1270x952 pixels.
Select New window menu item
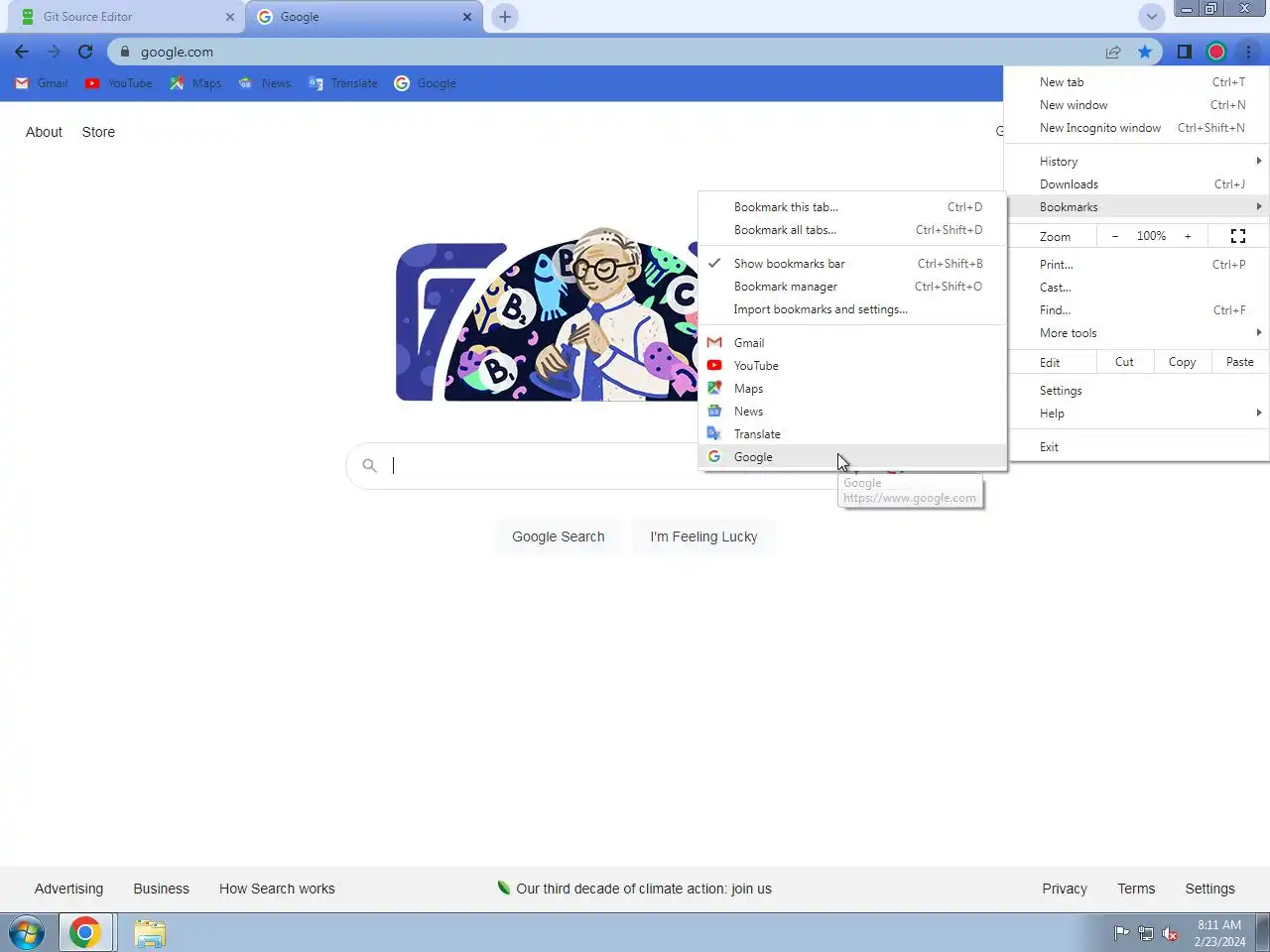point(1137,105)
